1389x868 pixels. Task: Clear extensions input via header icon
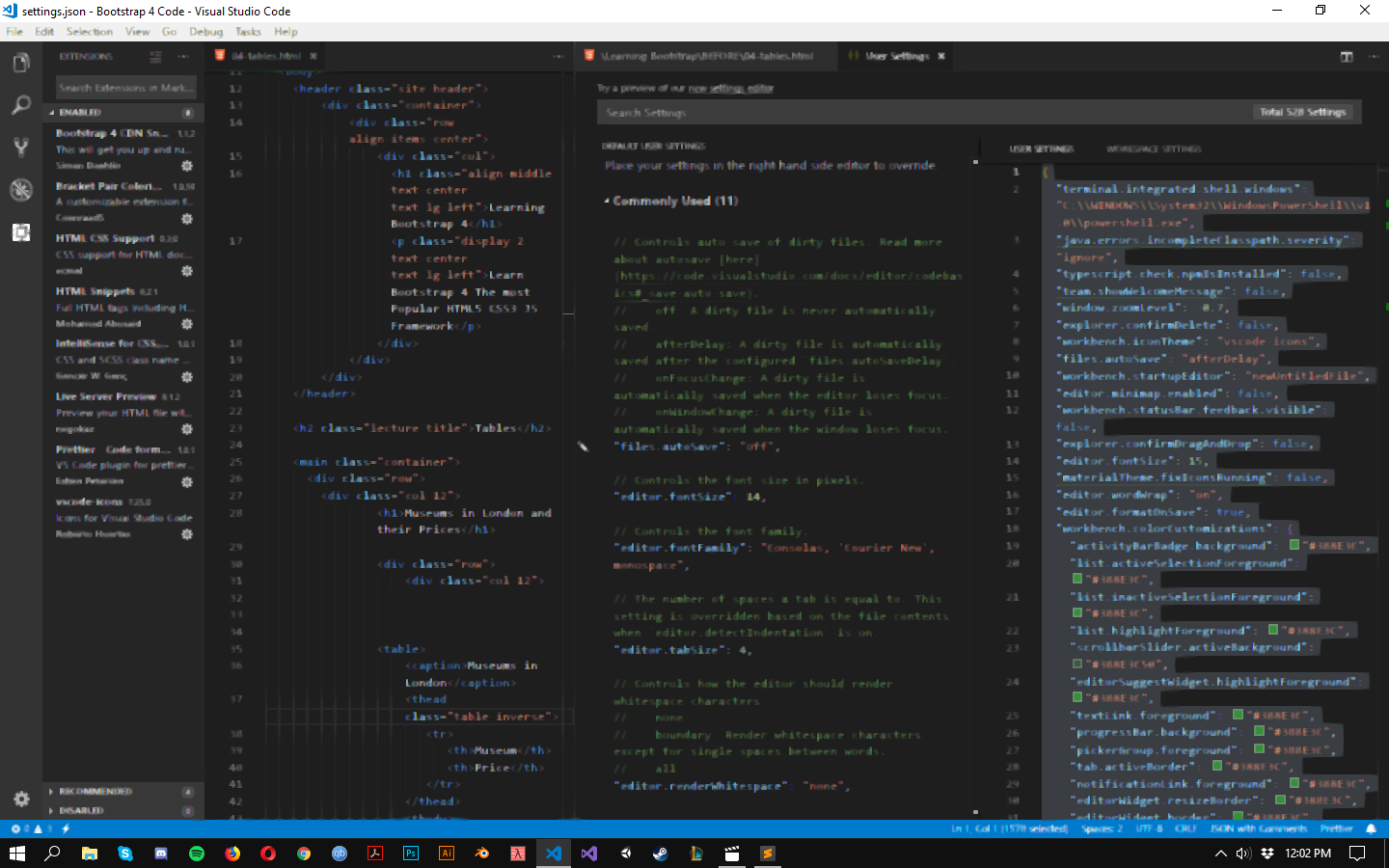(155, 57)
